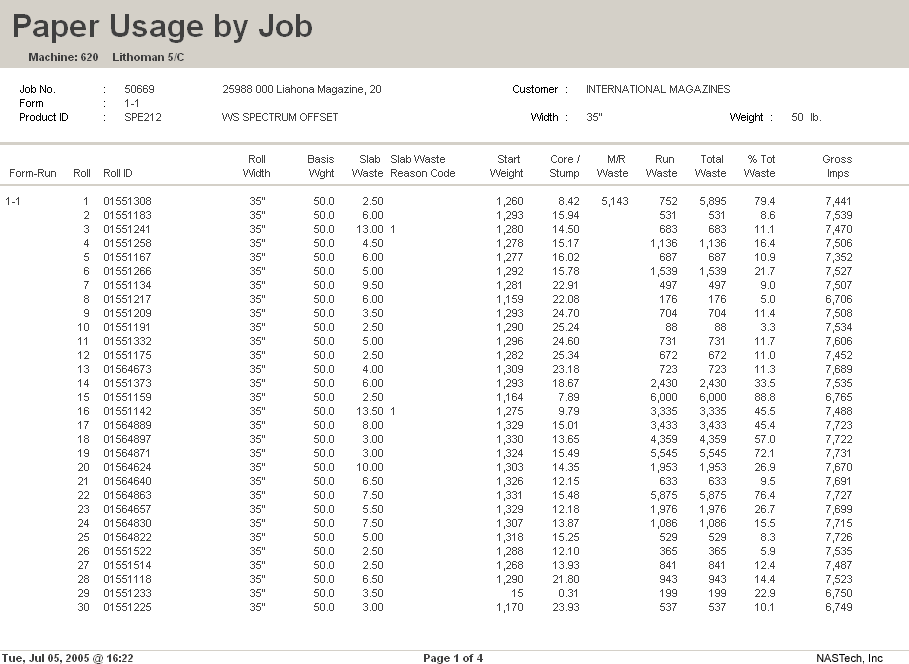Select roll ID 01551191
Image resolution: width=909 pixels, height=664 pixels.
point(128,327)
